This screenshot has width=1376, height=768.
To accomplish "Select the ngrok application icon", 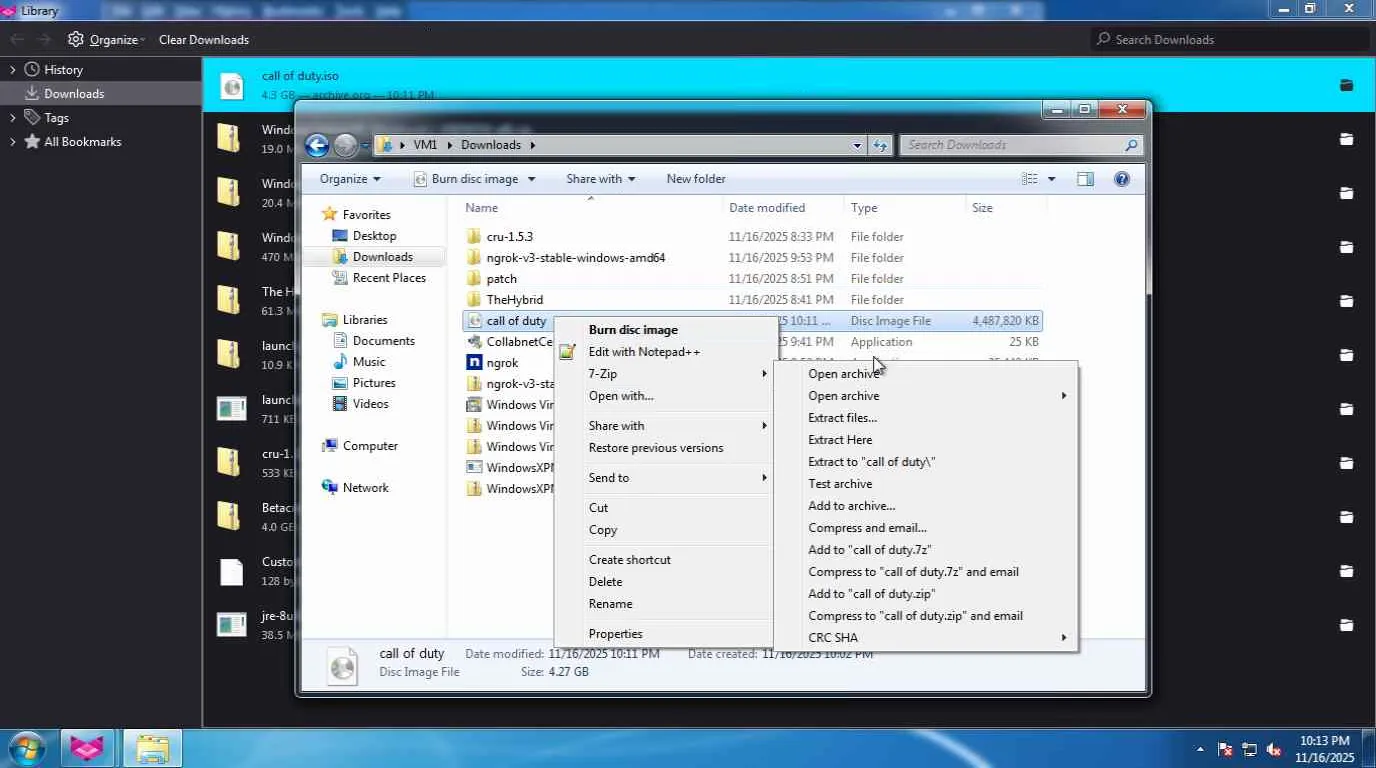I will 474,363.
